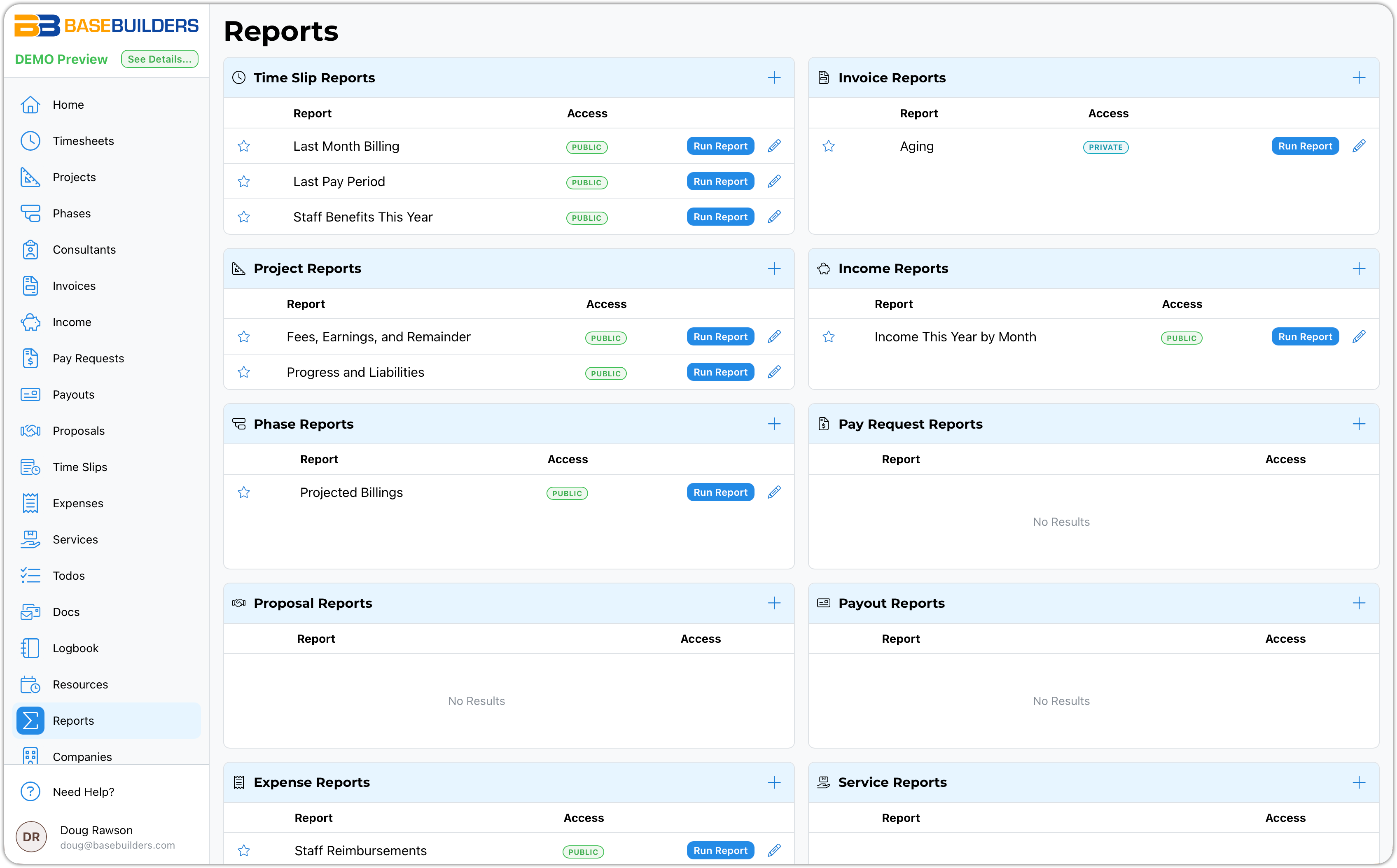Screen dimensions: 1397x868
Task: Open Proposals handshake icon in sidebar
Action: (x=30, y=431)
